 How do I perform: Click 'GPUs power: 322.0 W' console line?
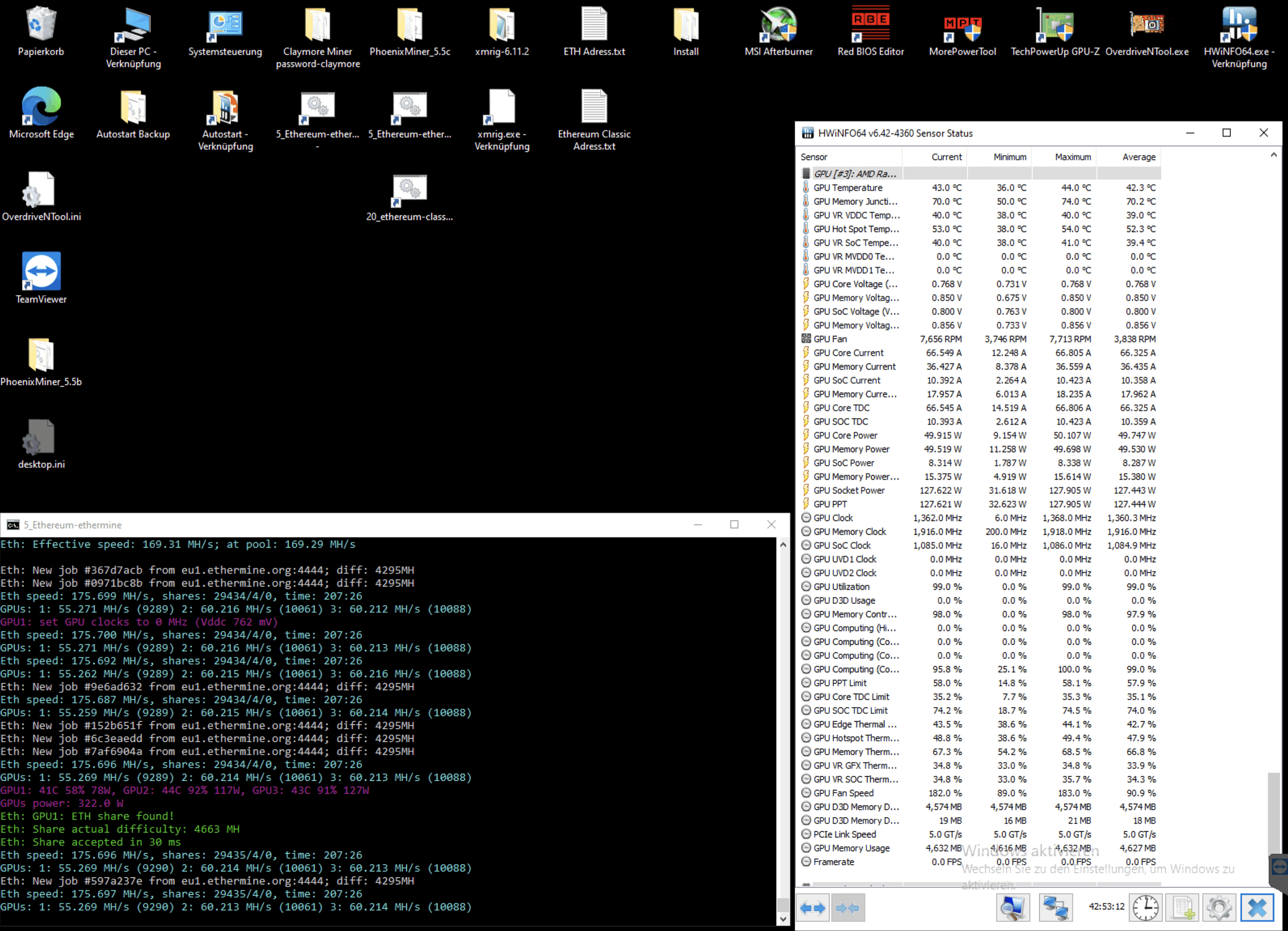pyautogui.click(x=62, y=803)
